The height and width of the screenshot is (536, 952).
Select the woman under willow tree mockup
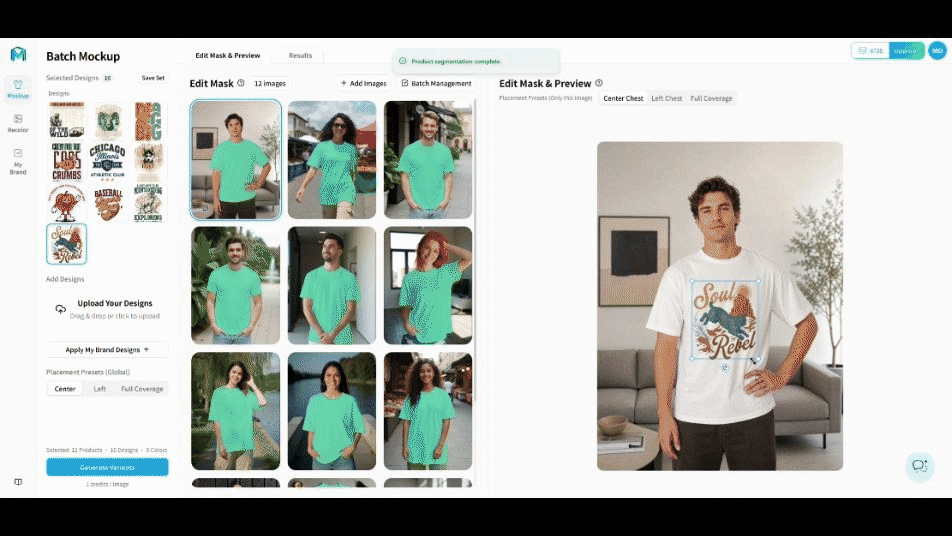click(236, 411)
